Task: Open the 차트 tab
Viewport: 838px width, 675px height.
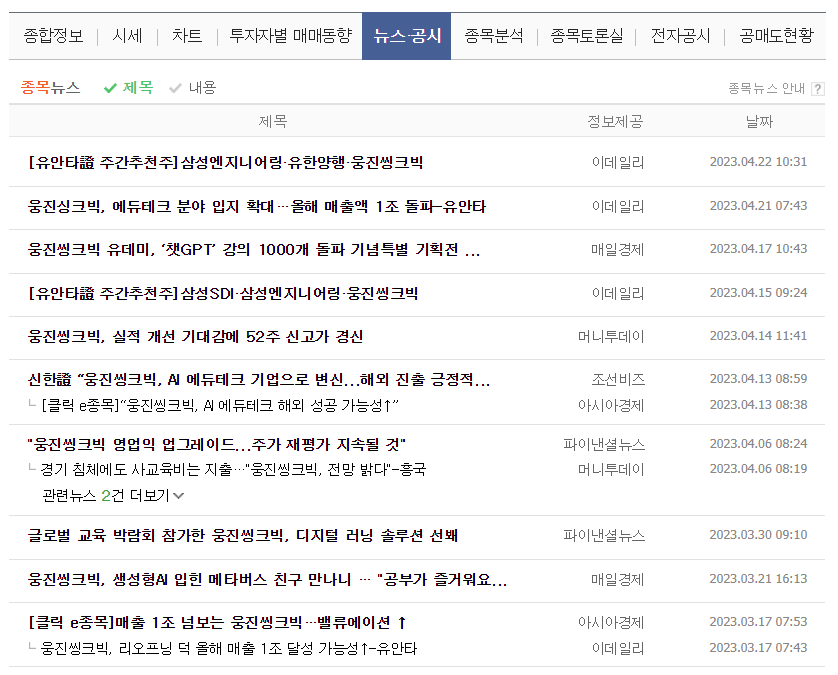Action: 187,36
